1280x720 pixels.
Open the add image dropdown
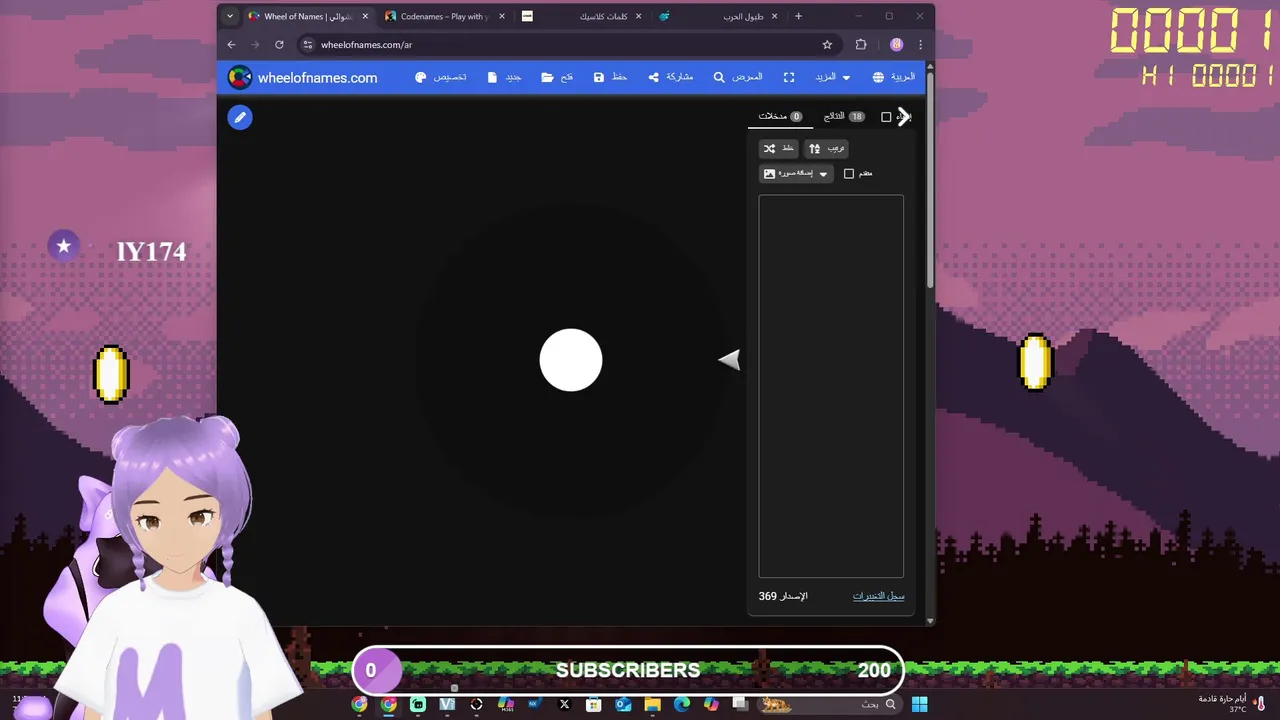click(796, 174)
